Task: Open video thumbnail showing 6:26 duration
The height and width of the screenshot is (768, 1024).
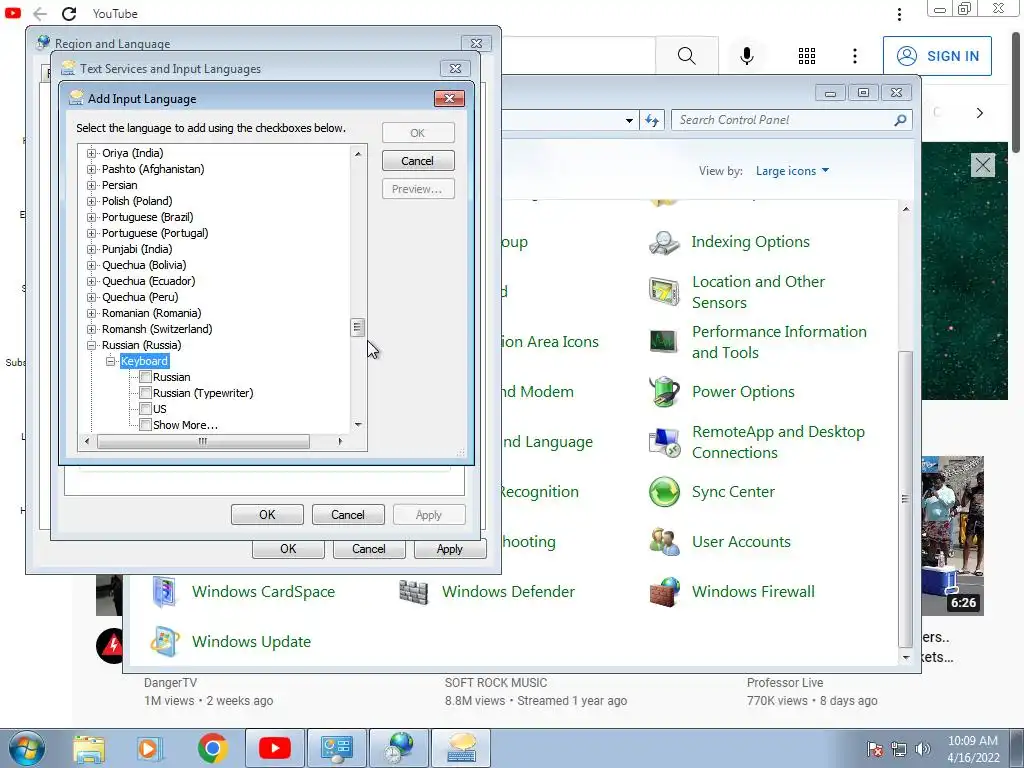Action: pyautogui.click(x=952, y=536)
